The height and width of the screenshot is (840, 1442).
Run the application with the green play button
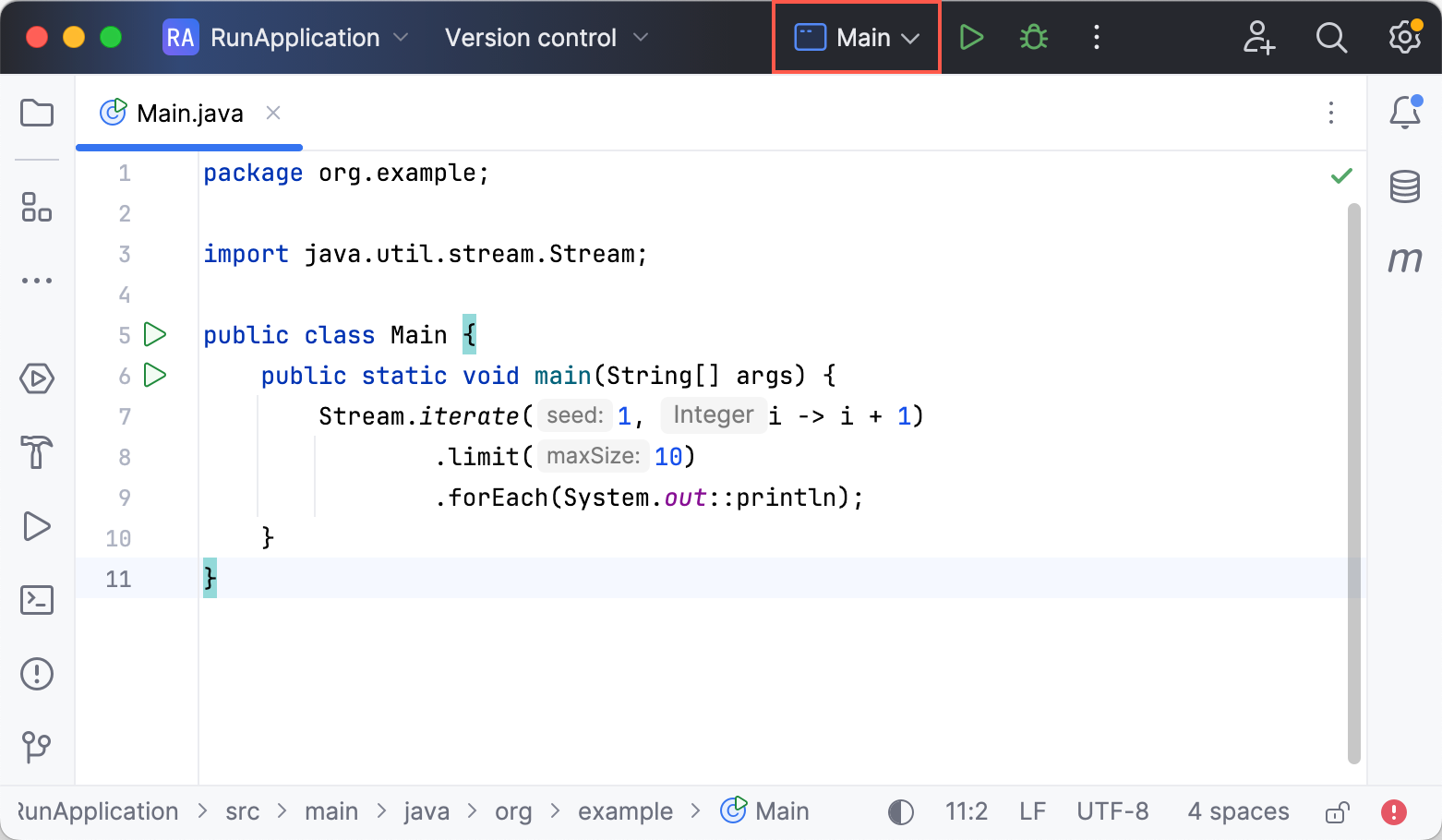click(971, 37)
